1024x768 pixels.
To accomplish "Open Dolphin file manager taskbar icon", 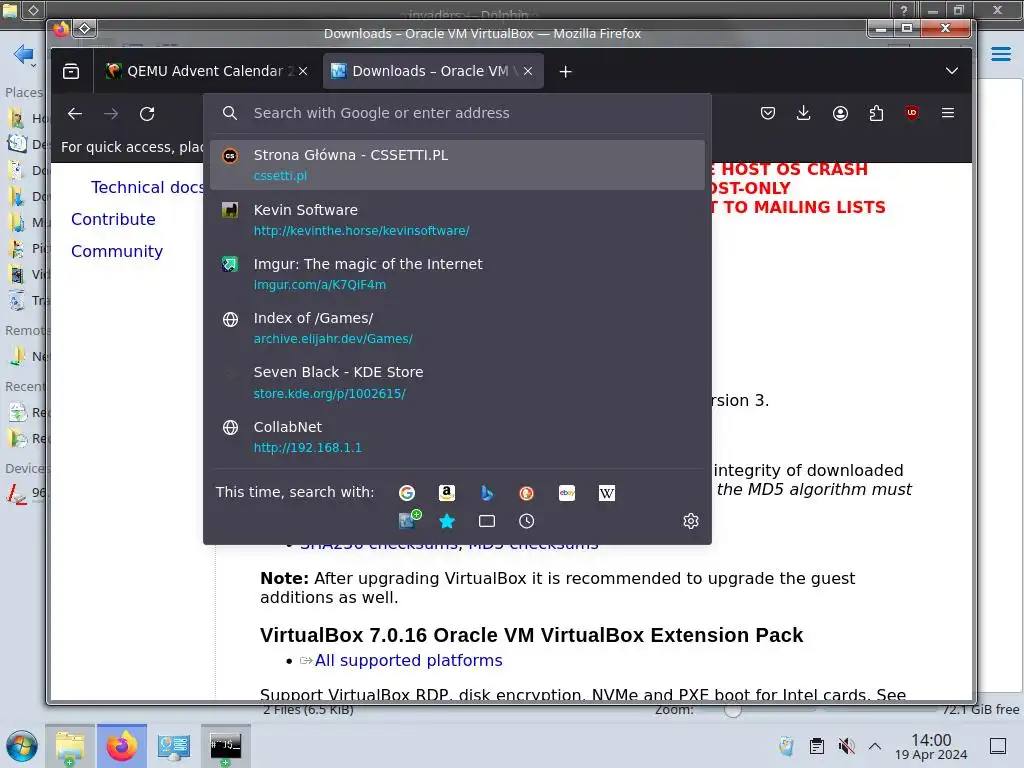I will 70,746.
